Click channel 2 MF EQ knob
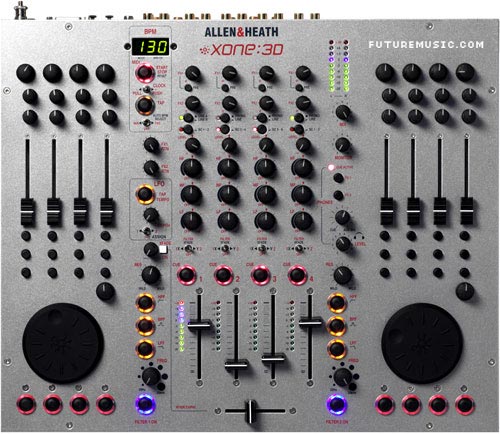The height and width of the screenshot is (434, 500). point(228,194)
